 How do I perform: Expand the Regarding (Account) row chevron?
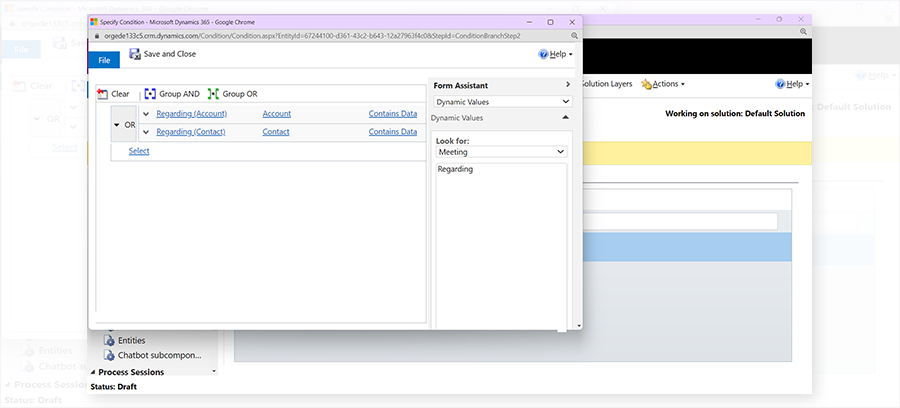click(146, 114)
